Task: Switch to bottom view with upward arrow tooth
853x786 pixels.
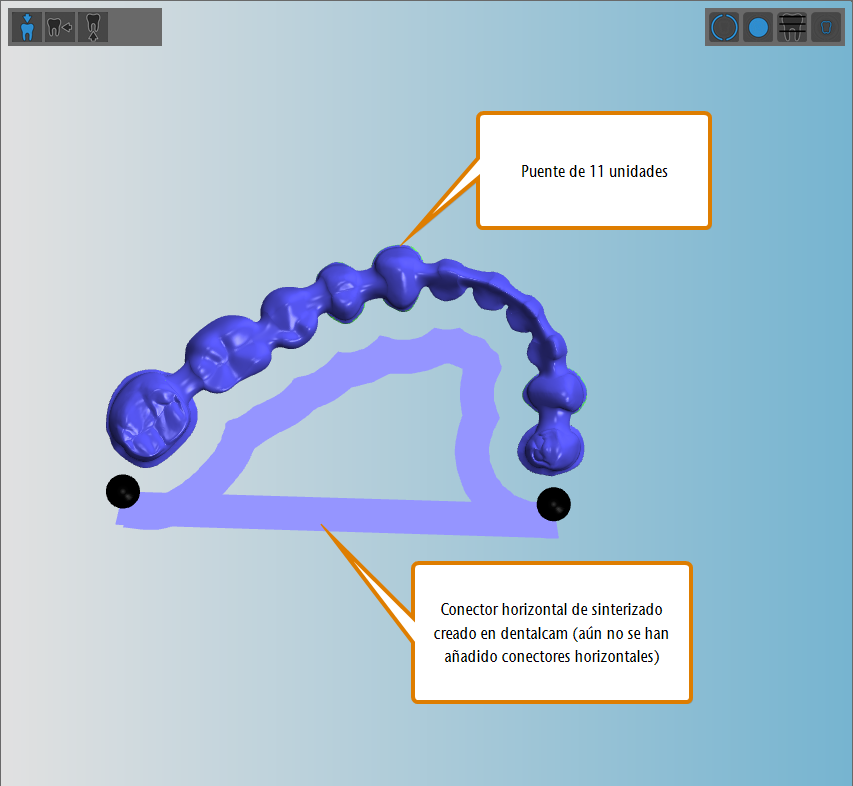Action: tap(93, 27)
